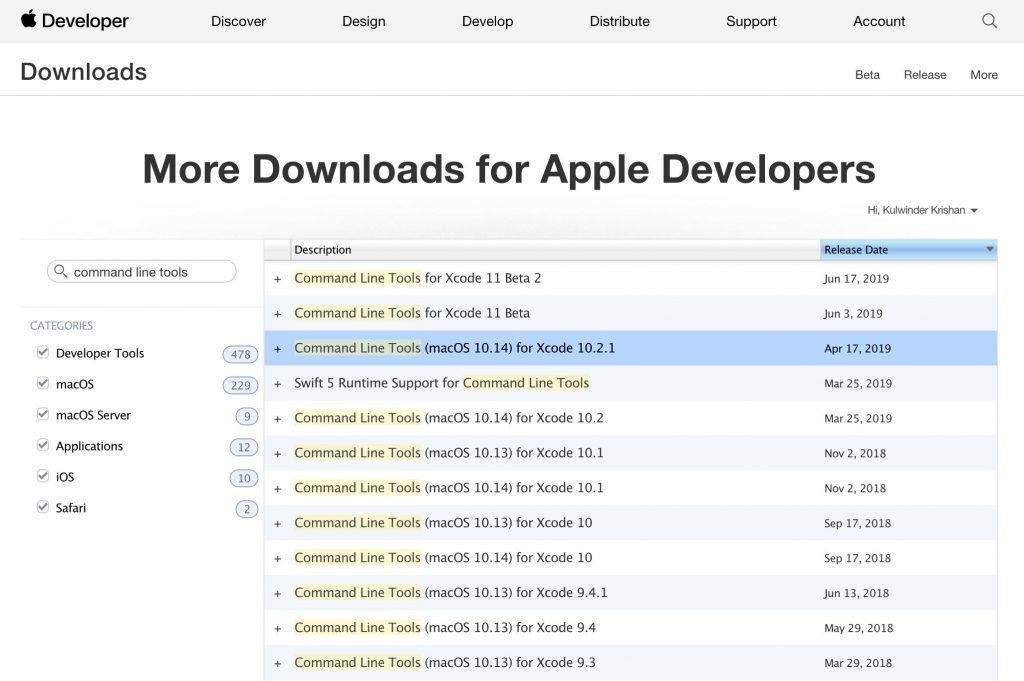Open the Discover menu
The height and width of the screenshot is (681, 1024).
coord(238,21)
